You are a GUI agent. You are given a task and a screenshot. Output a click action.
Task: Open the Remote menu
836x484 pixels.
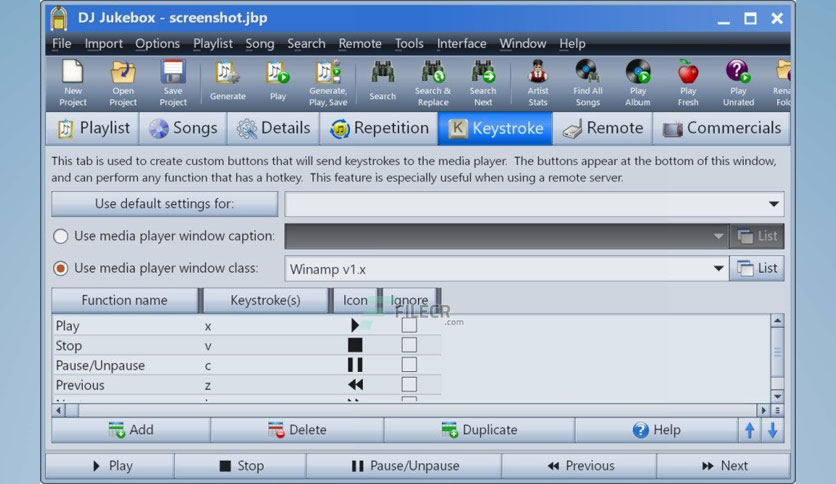tap(360, 44)
